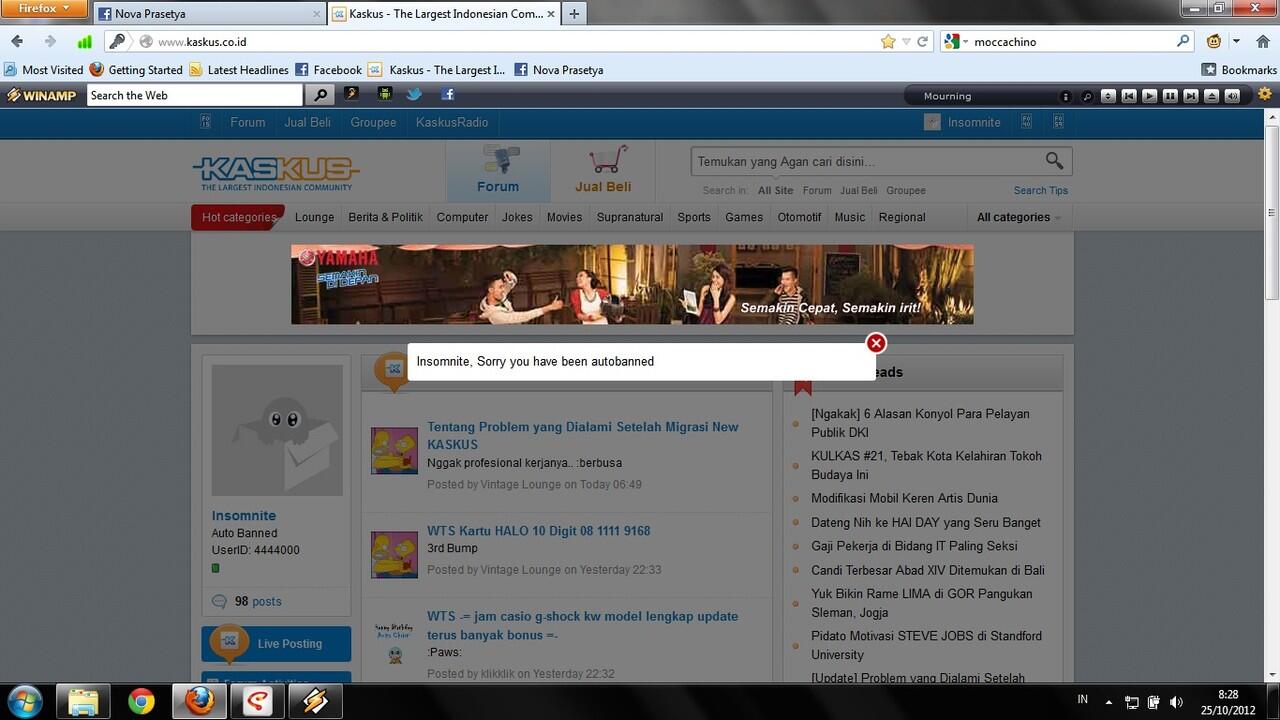Skip to next track in Winamp
The width and height of the screenshot is (1280, 720).
click(x=1191, y=96)
